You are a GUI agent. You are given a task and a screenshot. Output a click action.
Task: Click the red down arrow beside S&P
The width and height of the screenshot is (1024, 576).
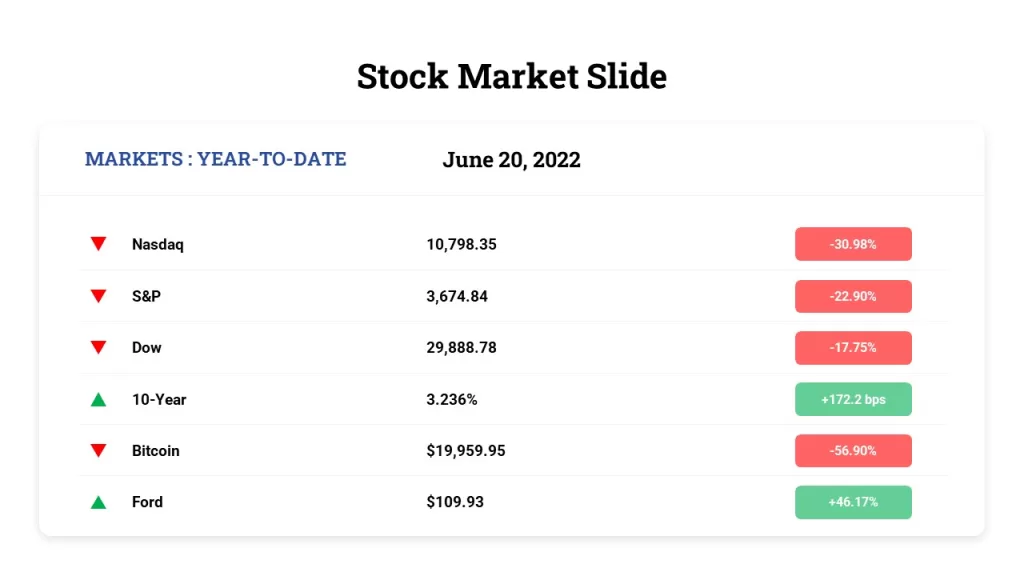point(98,296)
